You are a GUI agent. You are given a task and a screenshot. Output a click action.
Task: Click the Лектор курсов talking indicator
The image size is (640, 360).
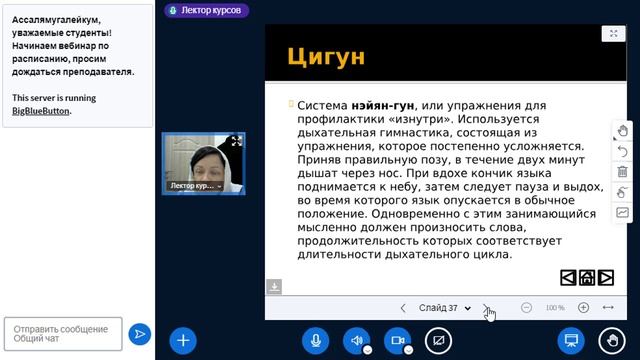[207, 10]
